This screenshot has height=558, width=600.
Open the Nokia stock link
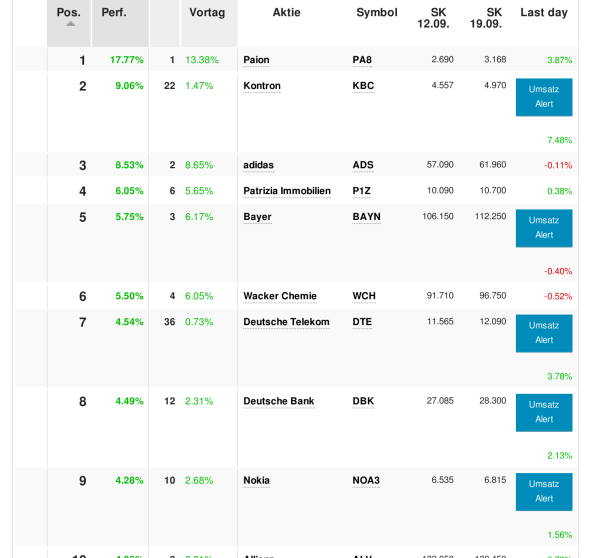(256, 480)
